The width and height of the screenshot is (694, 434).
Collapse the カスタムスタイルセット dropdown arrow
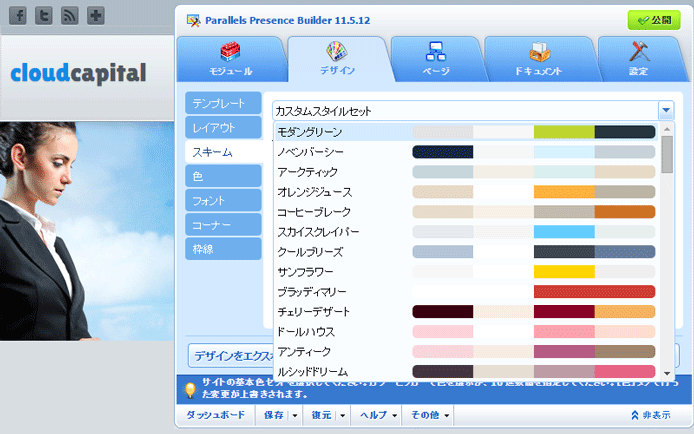coord(665,110)
